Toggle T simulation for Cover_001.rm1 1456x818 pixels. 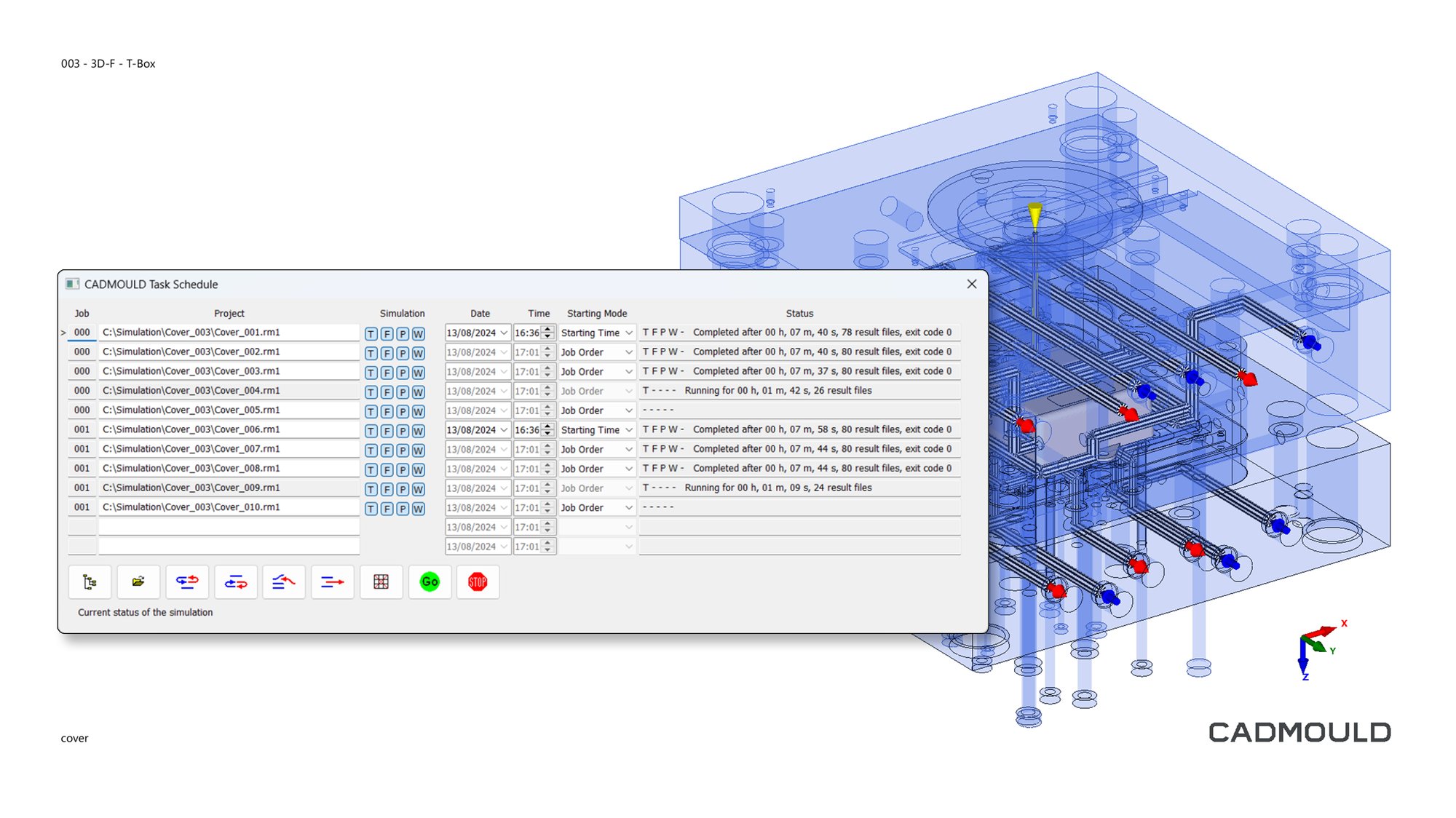371,334
